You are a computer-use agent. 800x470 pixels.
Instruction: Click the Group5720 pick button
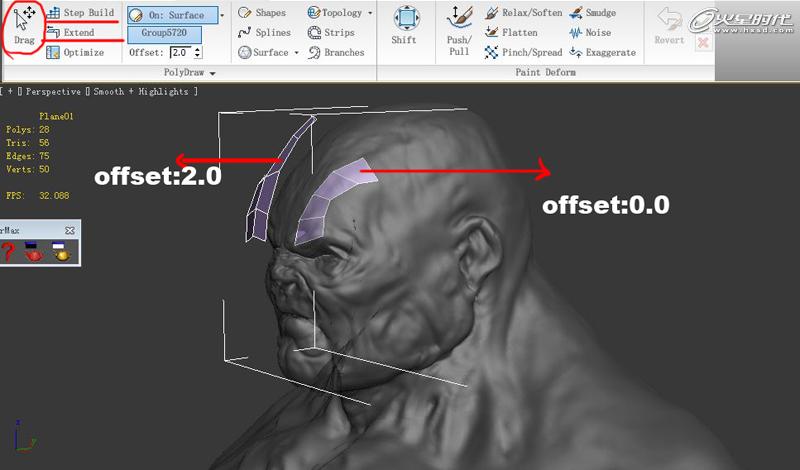pyautogui.click(x=164, y=33)
